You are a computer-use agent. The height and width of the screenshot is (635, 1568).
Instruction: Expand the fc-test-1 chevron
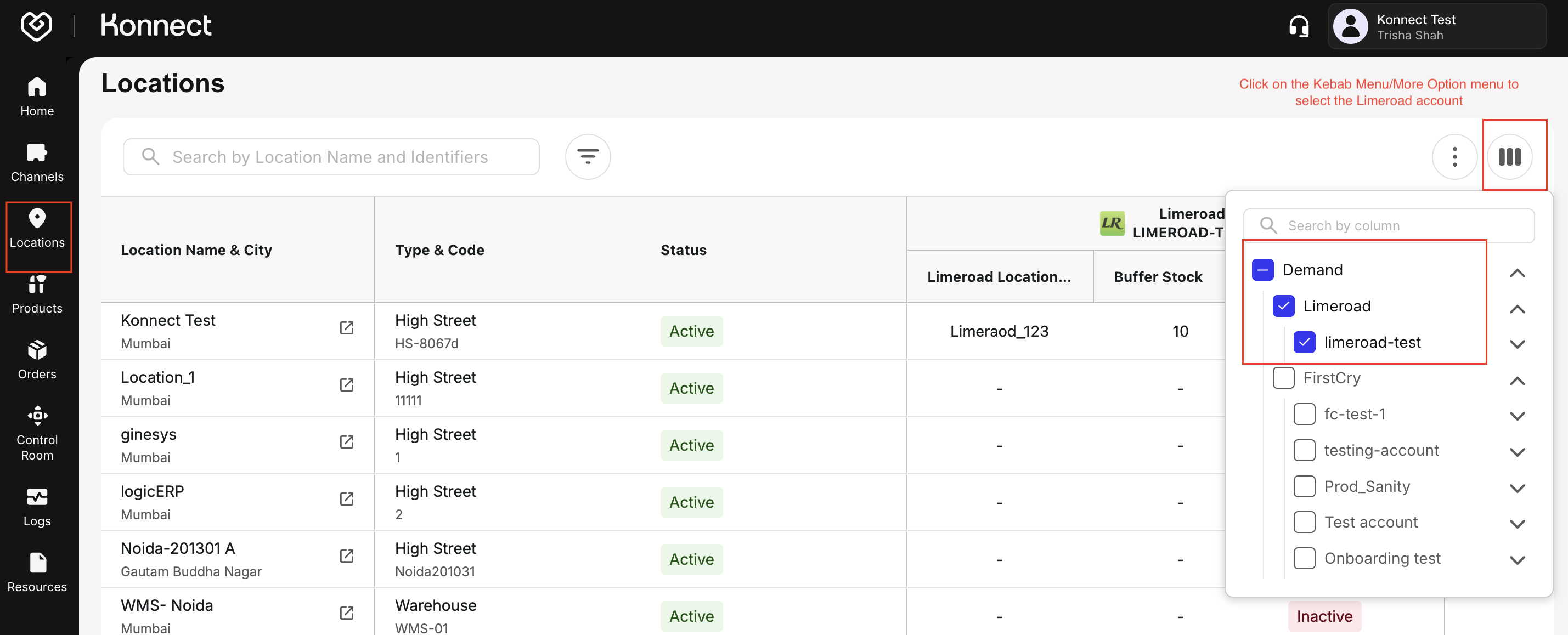[1517, 417]
